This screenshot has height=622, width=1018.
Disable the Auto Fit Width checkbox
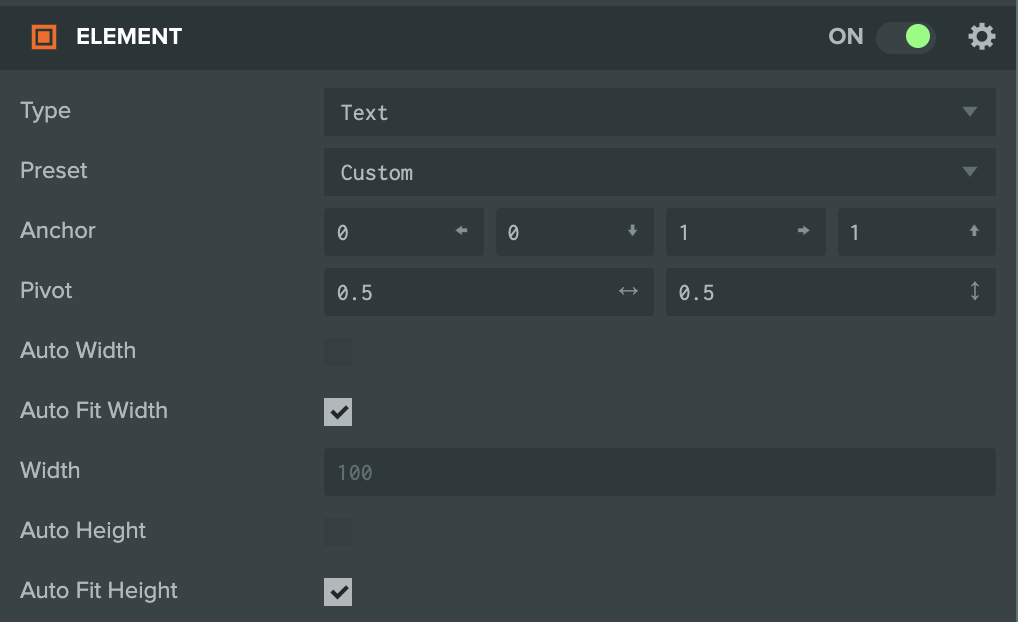337,411
